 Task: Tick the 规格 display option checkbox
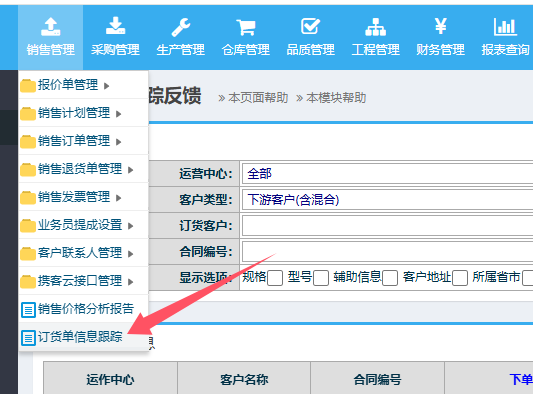(275, 278)
